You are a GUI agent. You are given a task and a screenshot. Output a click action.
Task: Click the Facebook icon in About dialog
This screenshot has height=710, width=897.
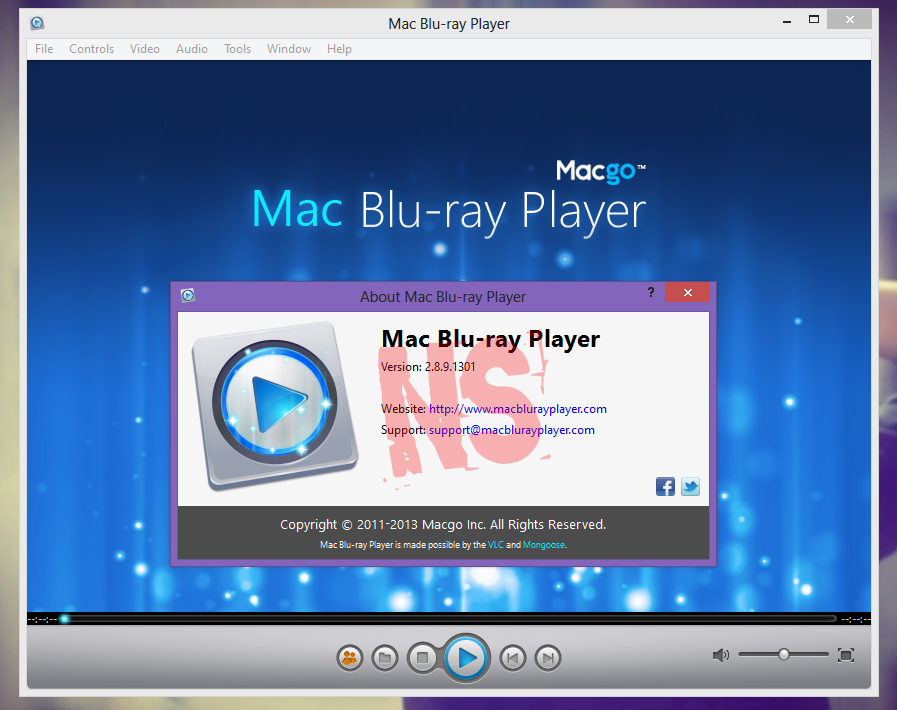(x=665, y=487)
